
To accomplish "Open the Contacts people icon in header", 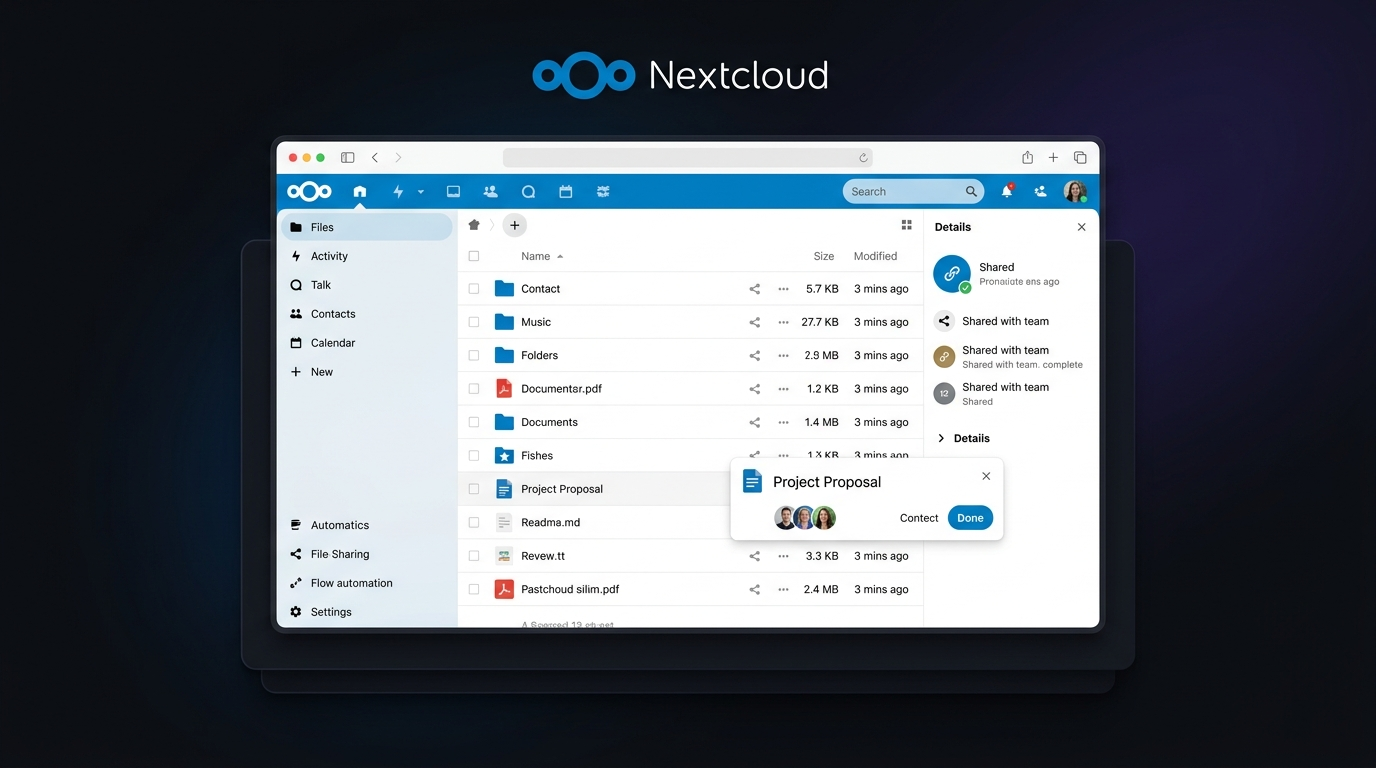I will coord(490,191).
